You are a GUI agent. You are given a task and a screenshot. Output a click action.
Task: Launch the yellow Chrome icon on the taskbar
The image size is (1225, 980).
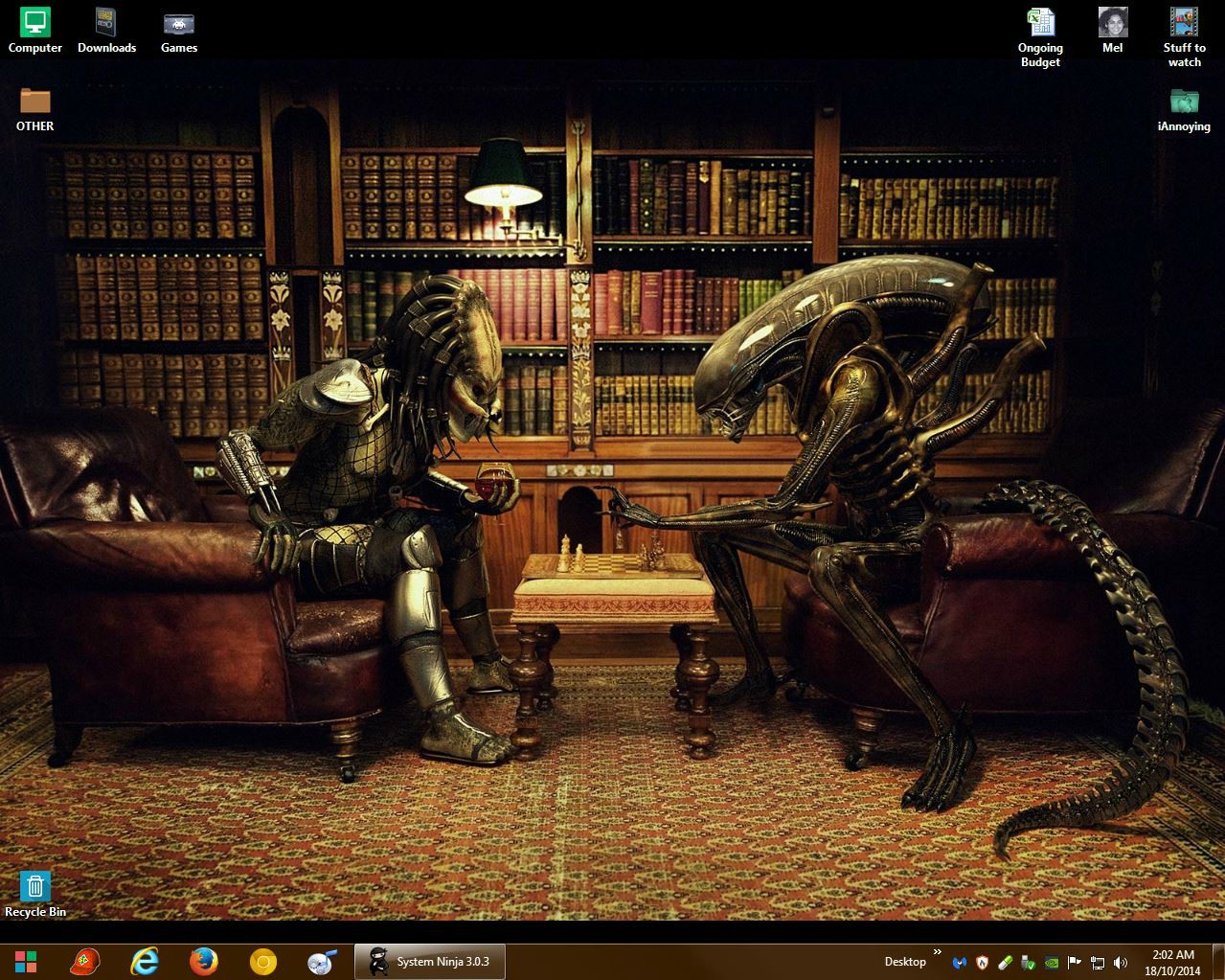tap(263, 961)
